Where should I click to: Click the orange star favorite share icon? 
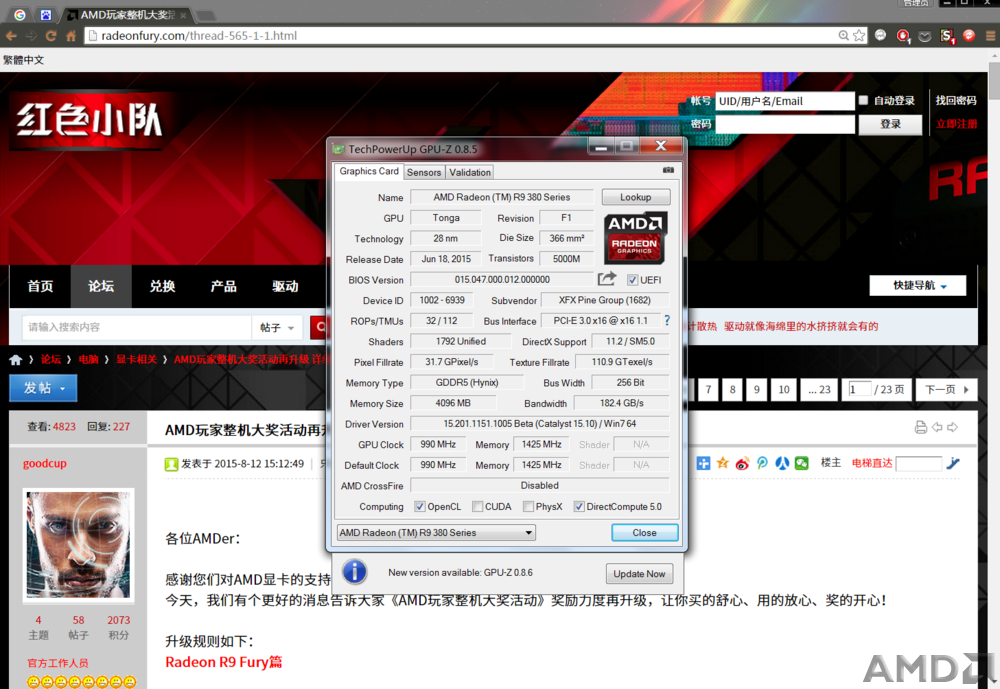pos(723,463)
